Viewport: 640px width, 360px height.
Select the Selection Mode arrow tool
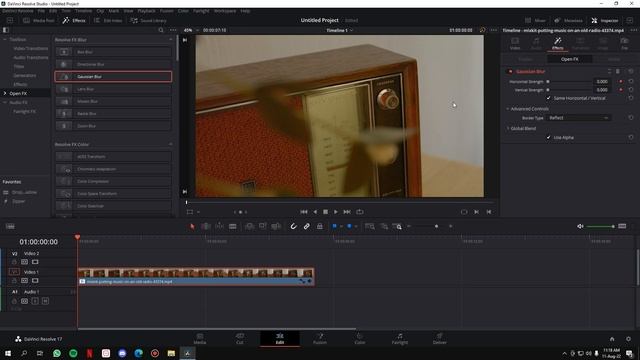(x=192, y=226)
